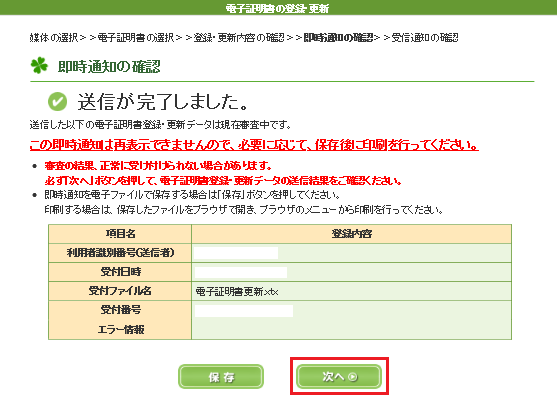557x410 pixels.
Task: Select 媒体の選択 breadcrumb step
Action: click(54, 38)
